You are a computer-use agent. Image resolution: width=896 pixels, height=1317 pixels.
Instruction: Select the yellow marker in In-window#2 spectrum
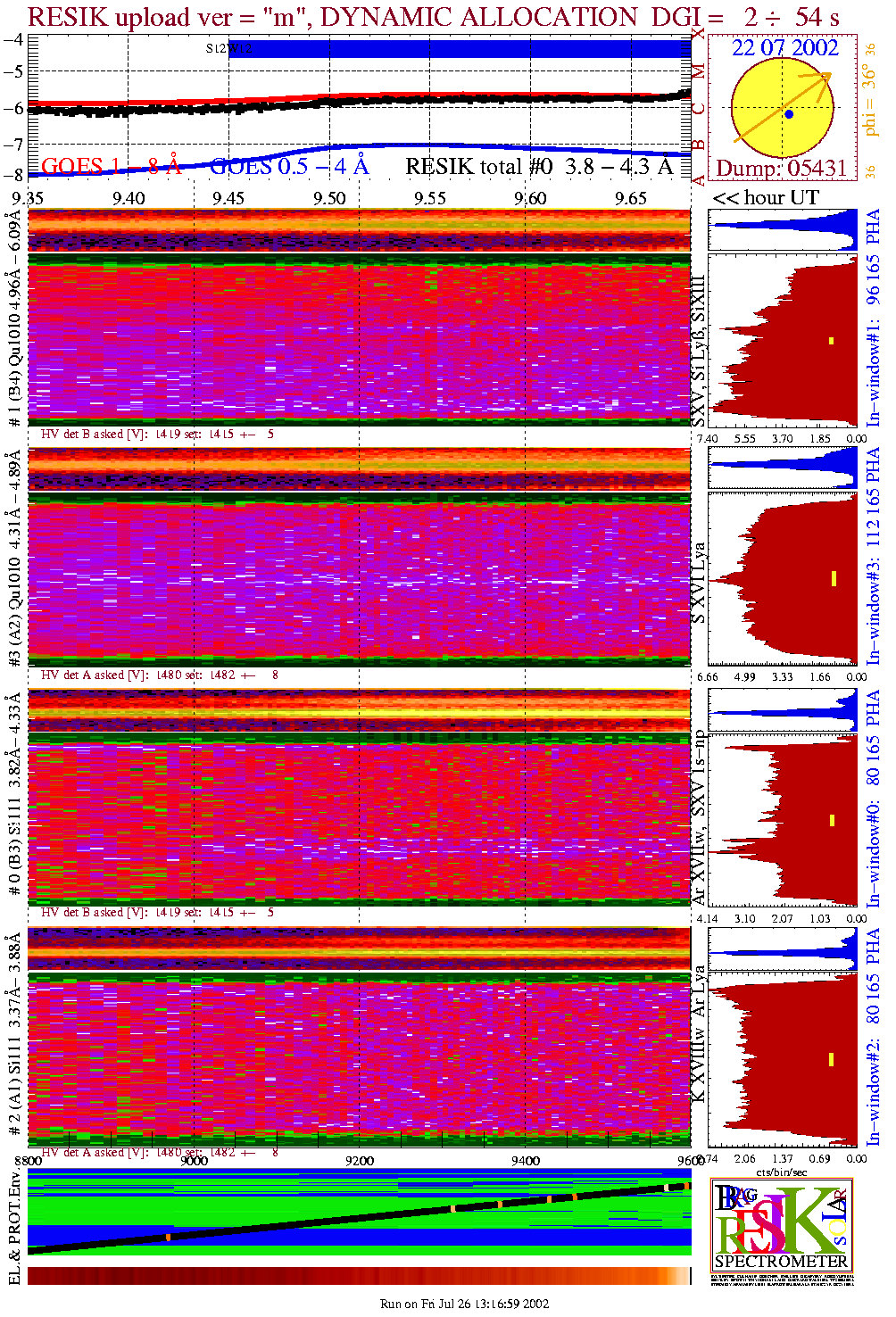(832, 1059)
